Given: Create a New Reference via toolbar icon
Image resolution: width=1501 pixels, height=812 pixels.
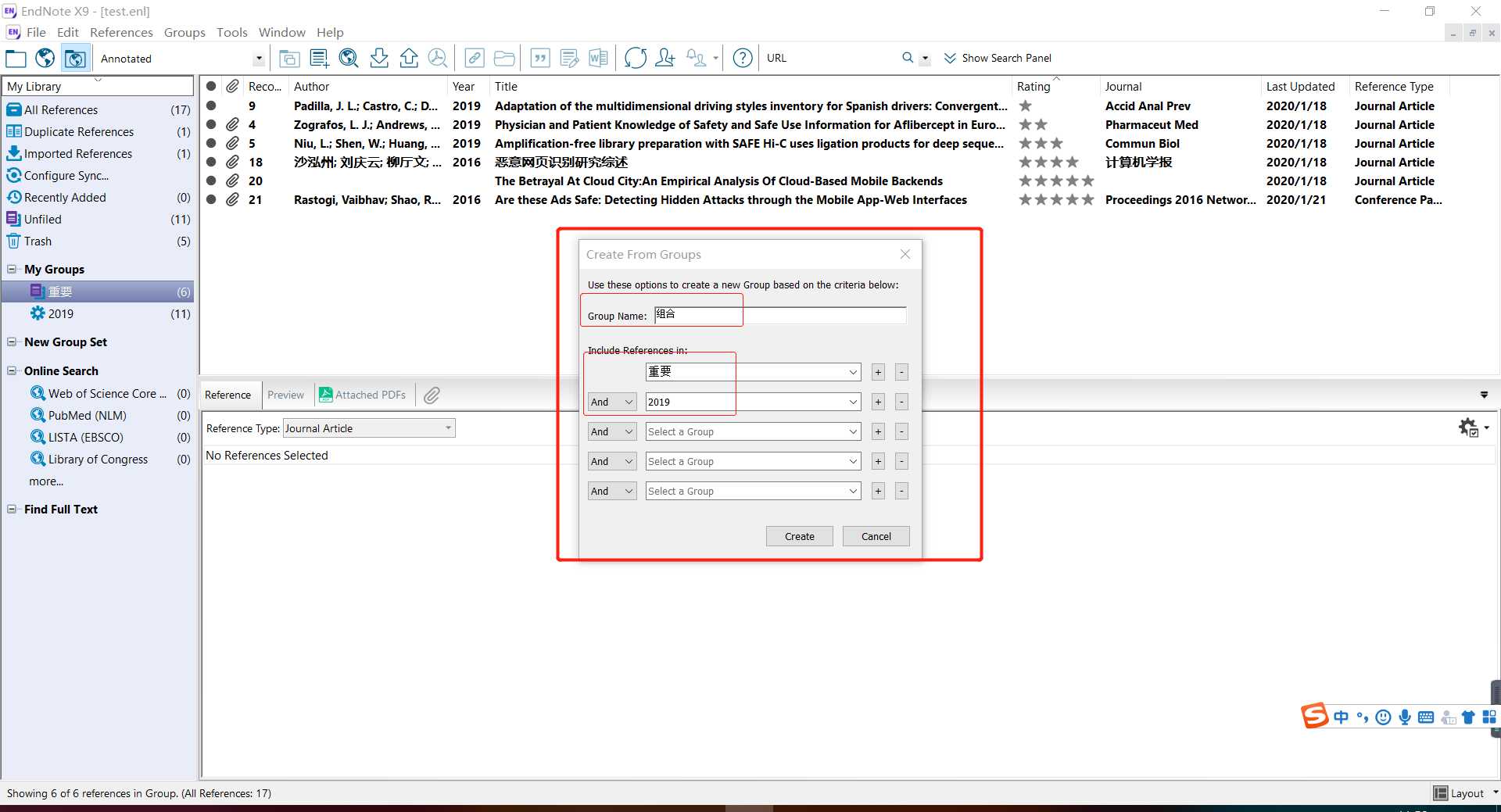Looking at the screenshot, I should (319, 58).
